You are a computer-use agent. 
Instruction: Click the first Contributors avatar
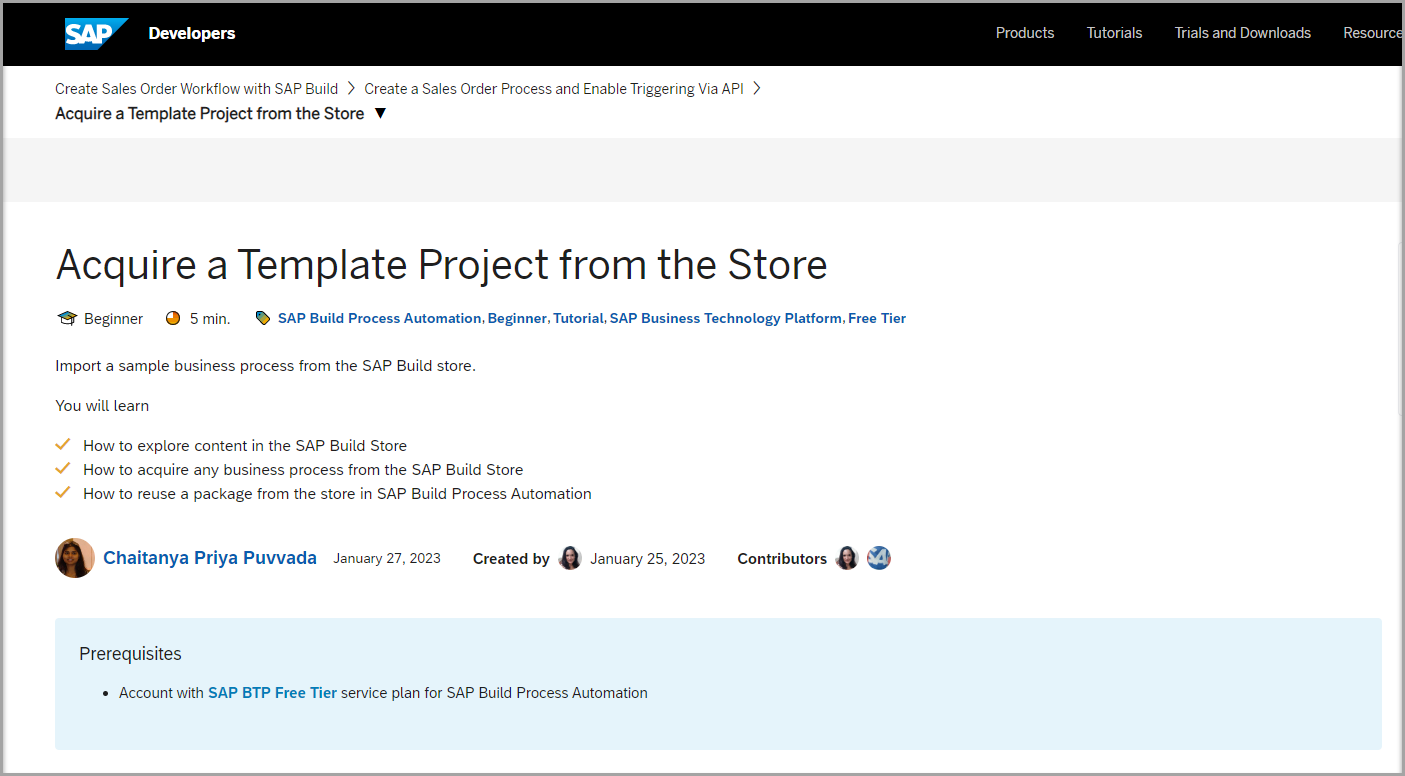[847, 558]
